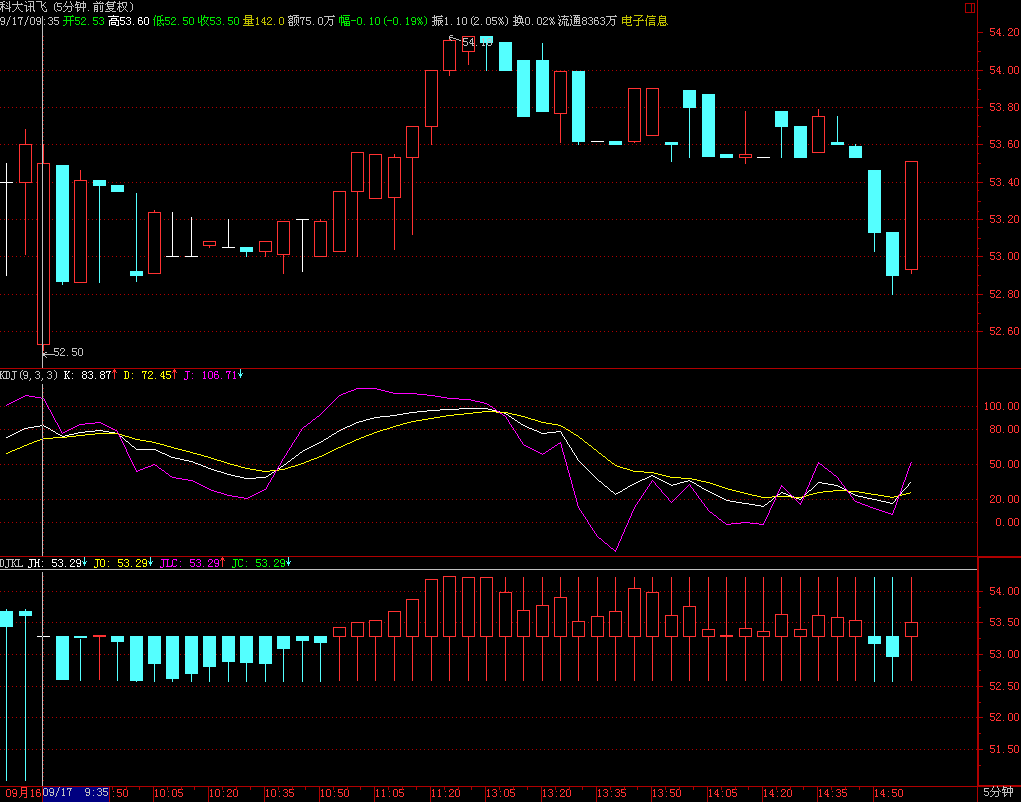This screenshot has height=802, width=1021.
Task: Click the stock title 科大讯飞 (5分钟 前复权)
Action: click(x=66, y=6)
